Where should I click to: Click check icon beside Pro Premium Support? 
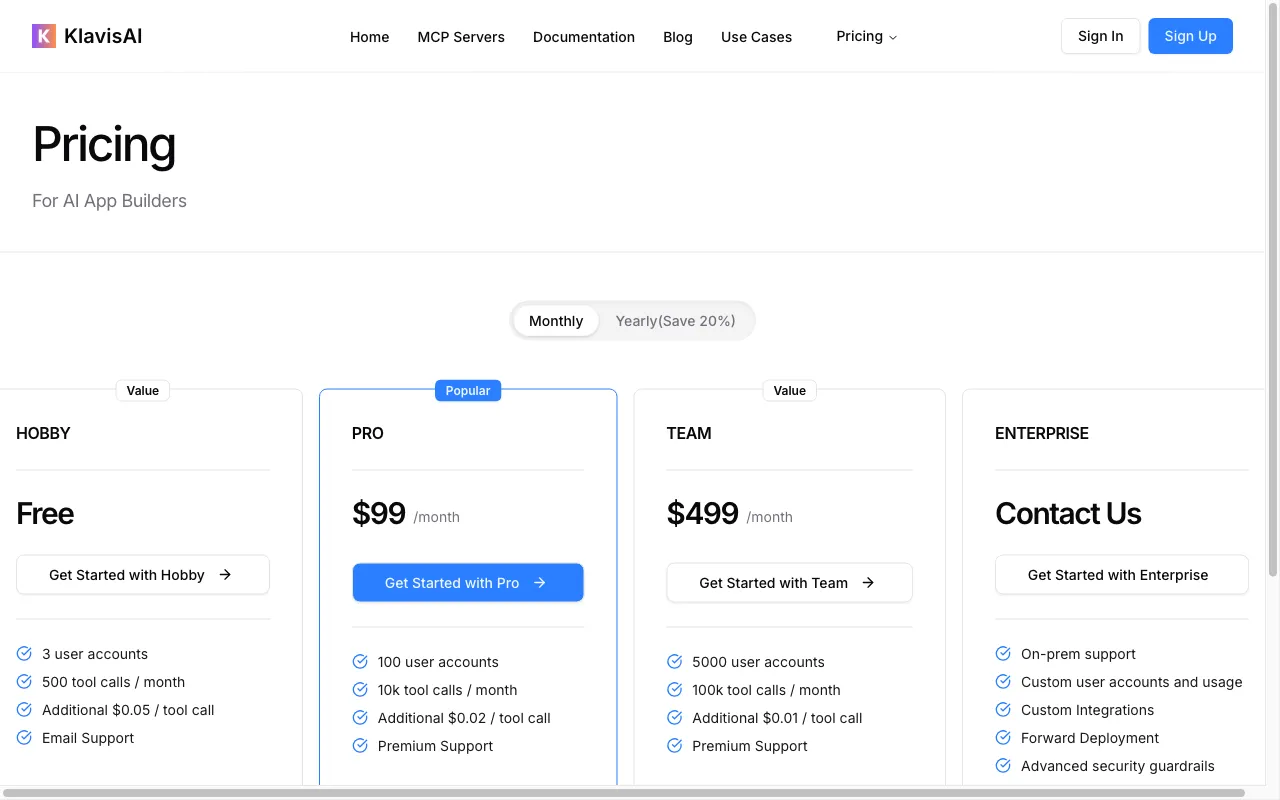coord(360,746)
